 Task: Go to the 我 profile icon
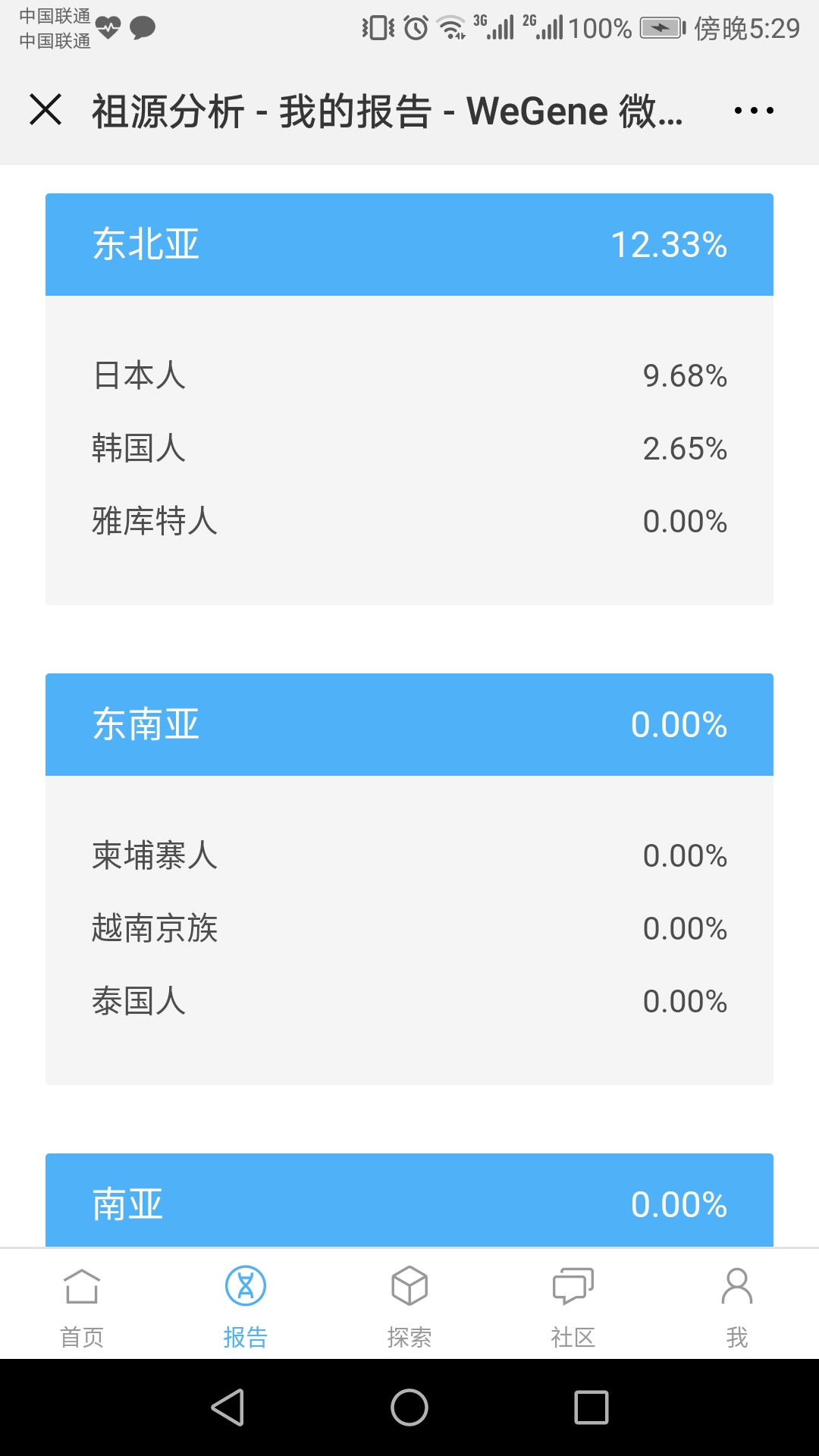737,1286
